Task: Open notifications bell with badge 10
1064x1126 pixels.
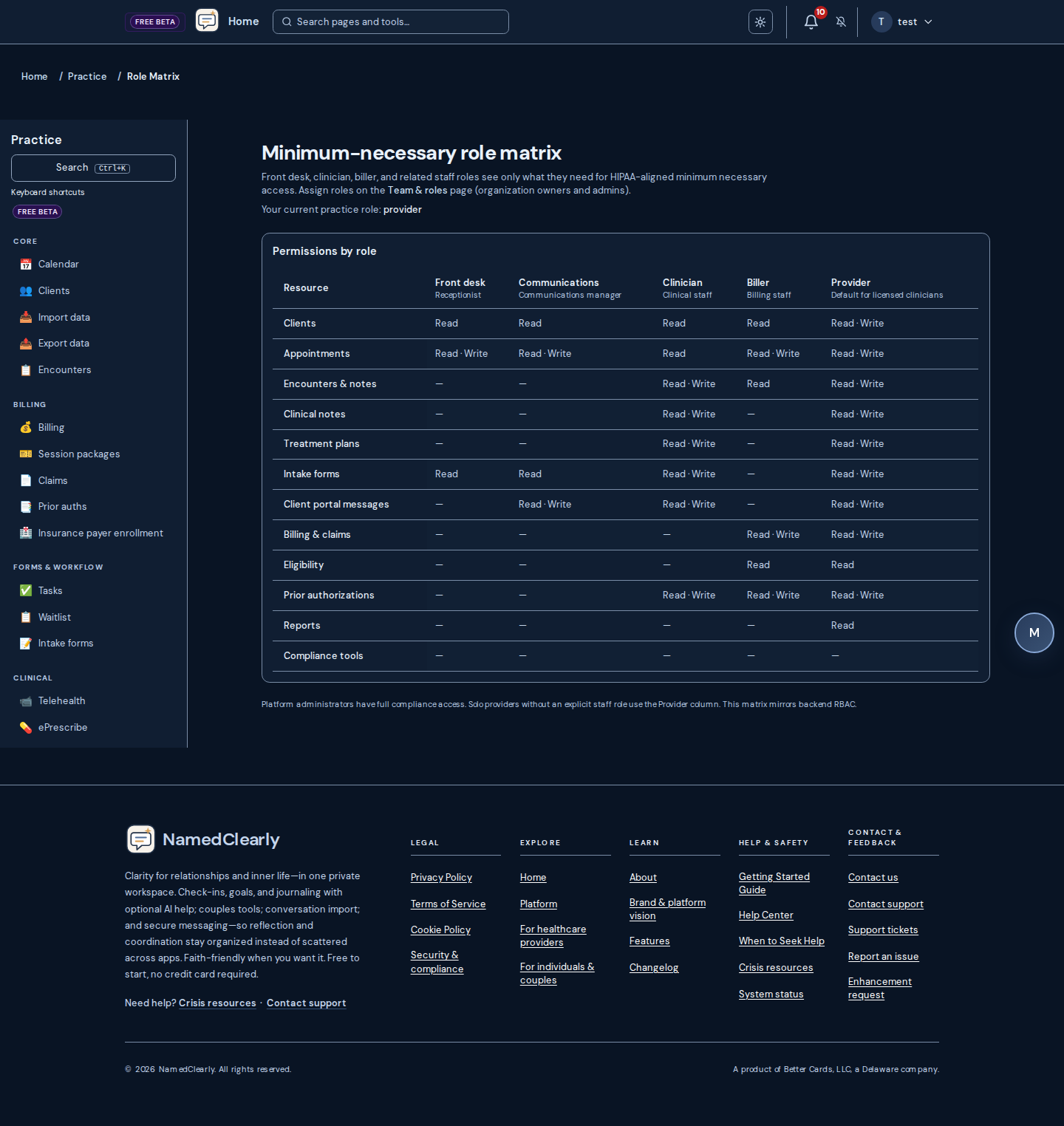Action: [x=811, y=22]
